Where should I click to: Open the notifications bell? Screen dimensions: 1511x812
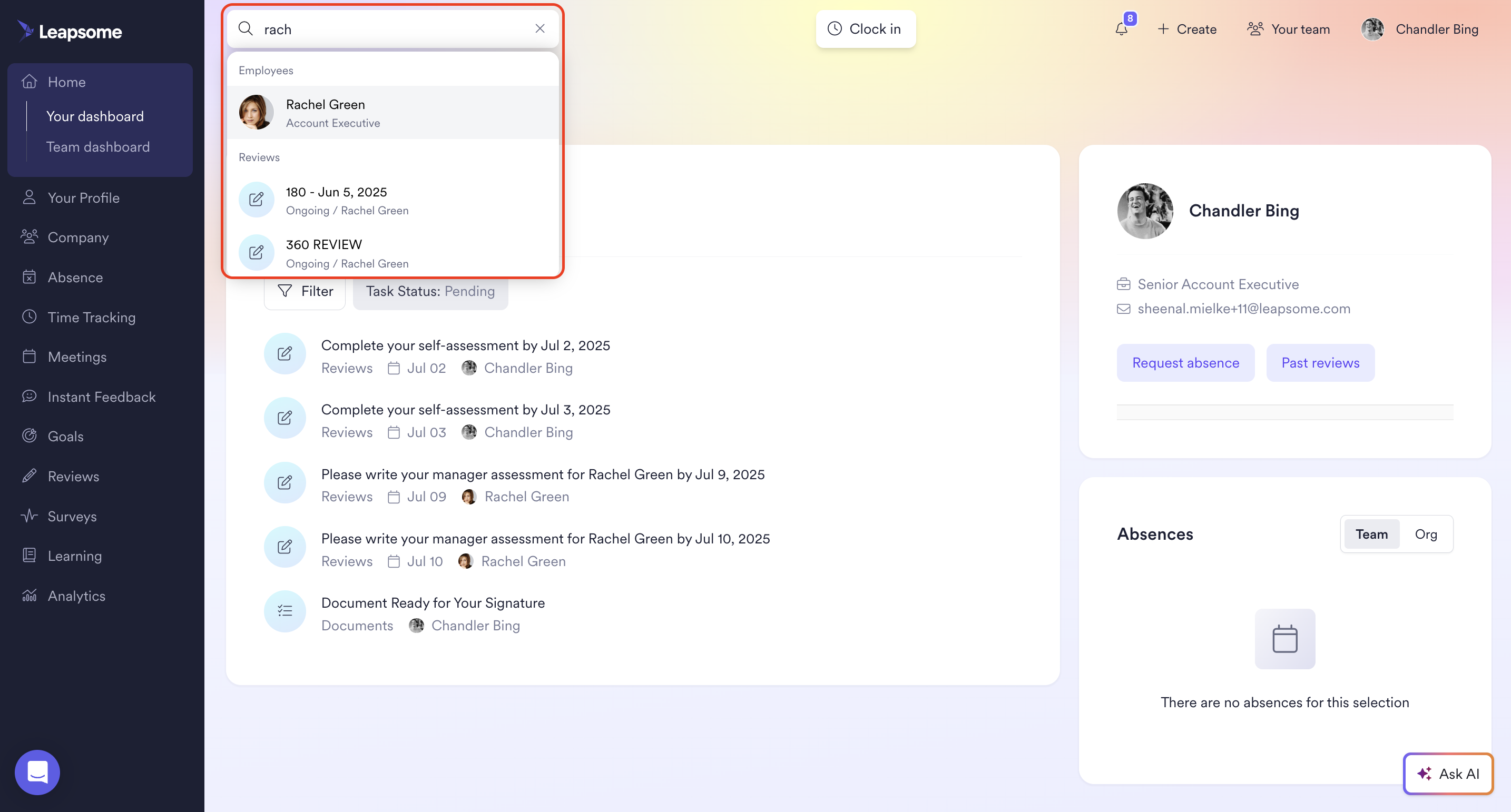click(x=1122, y=29)
